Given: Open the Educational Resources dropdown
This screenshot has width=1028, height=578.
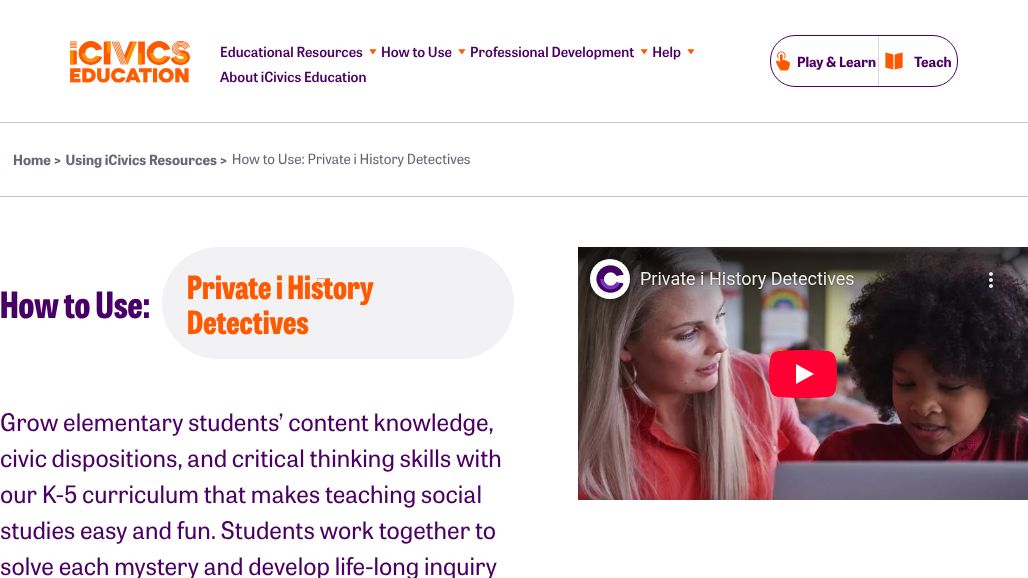Looking at the screenshot, I should (372, 52).
